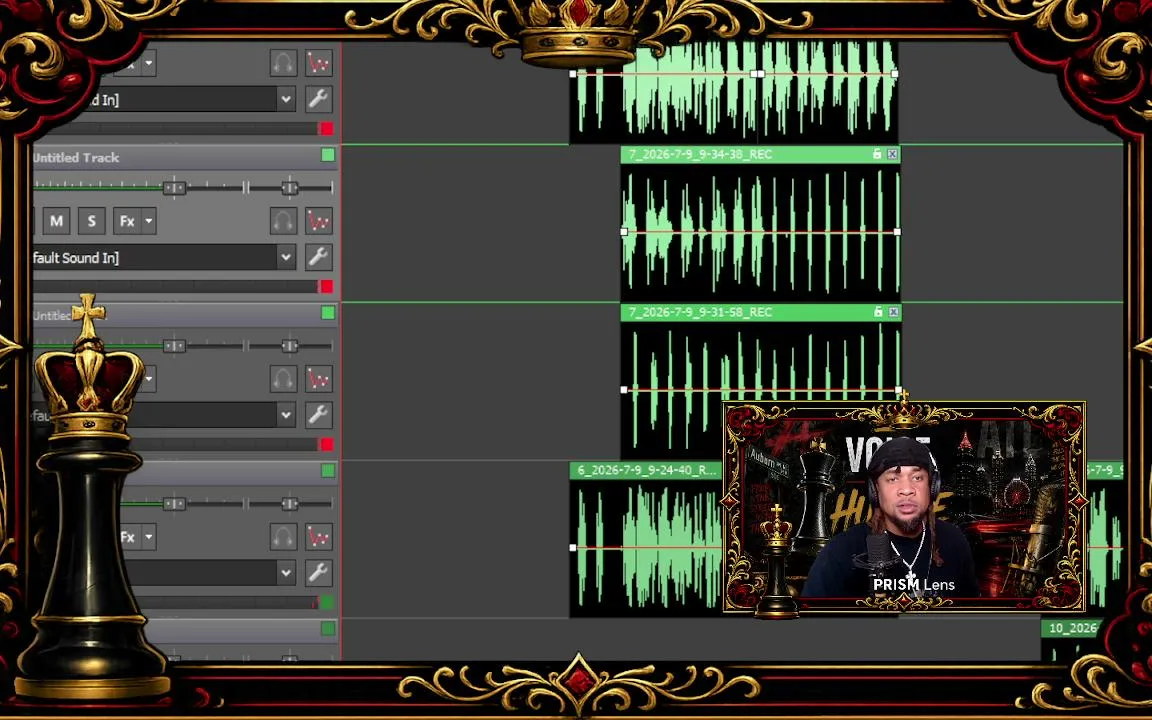Mute Untitled Track with the M button
The width and height of the screenshot is (1152, 720).
(x=57, y=220)
